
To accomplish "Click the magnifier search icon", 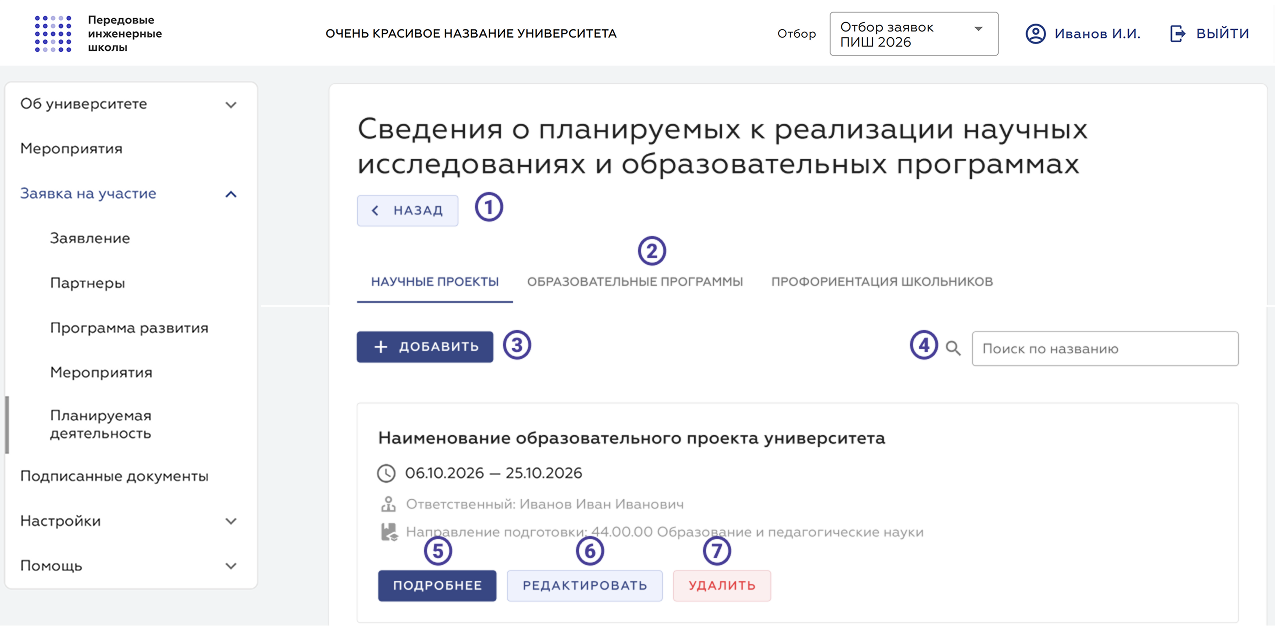I will [953, 348].
